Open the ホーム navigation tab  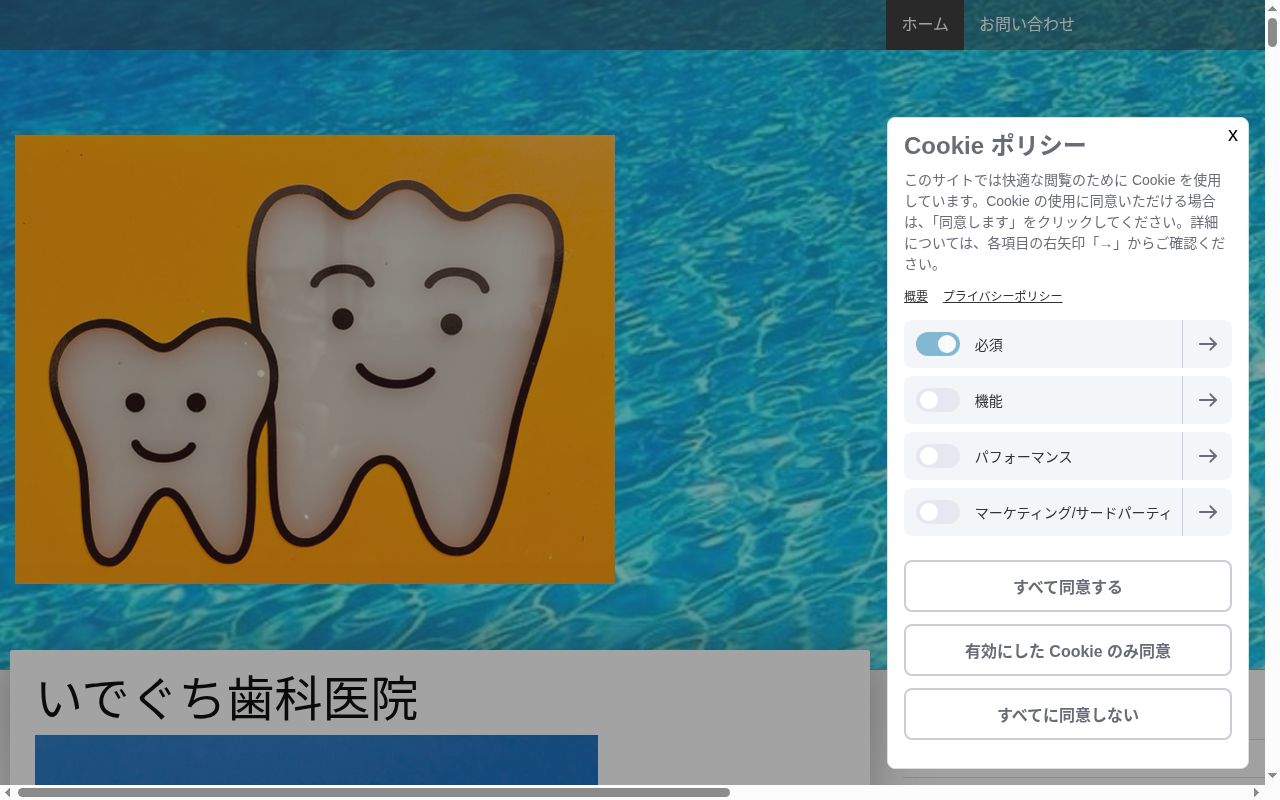click(x=925, y=25)
